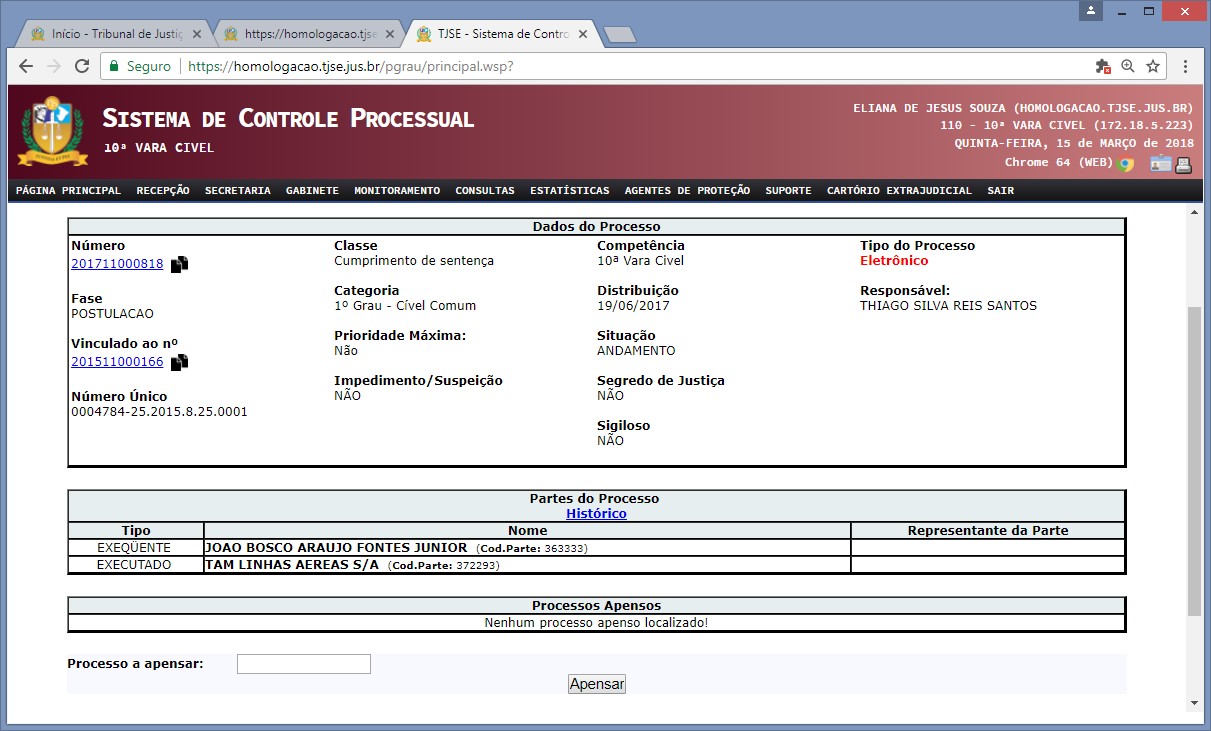Viewport: 1211px width, 731px height.
Task: Open the Consultas menu
Action: coord(484,191)
